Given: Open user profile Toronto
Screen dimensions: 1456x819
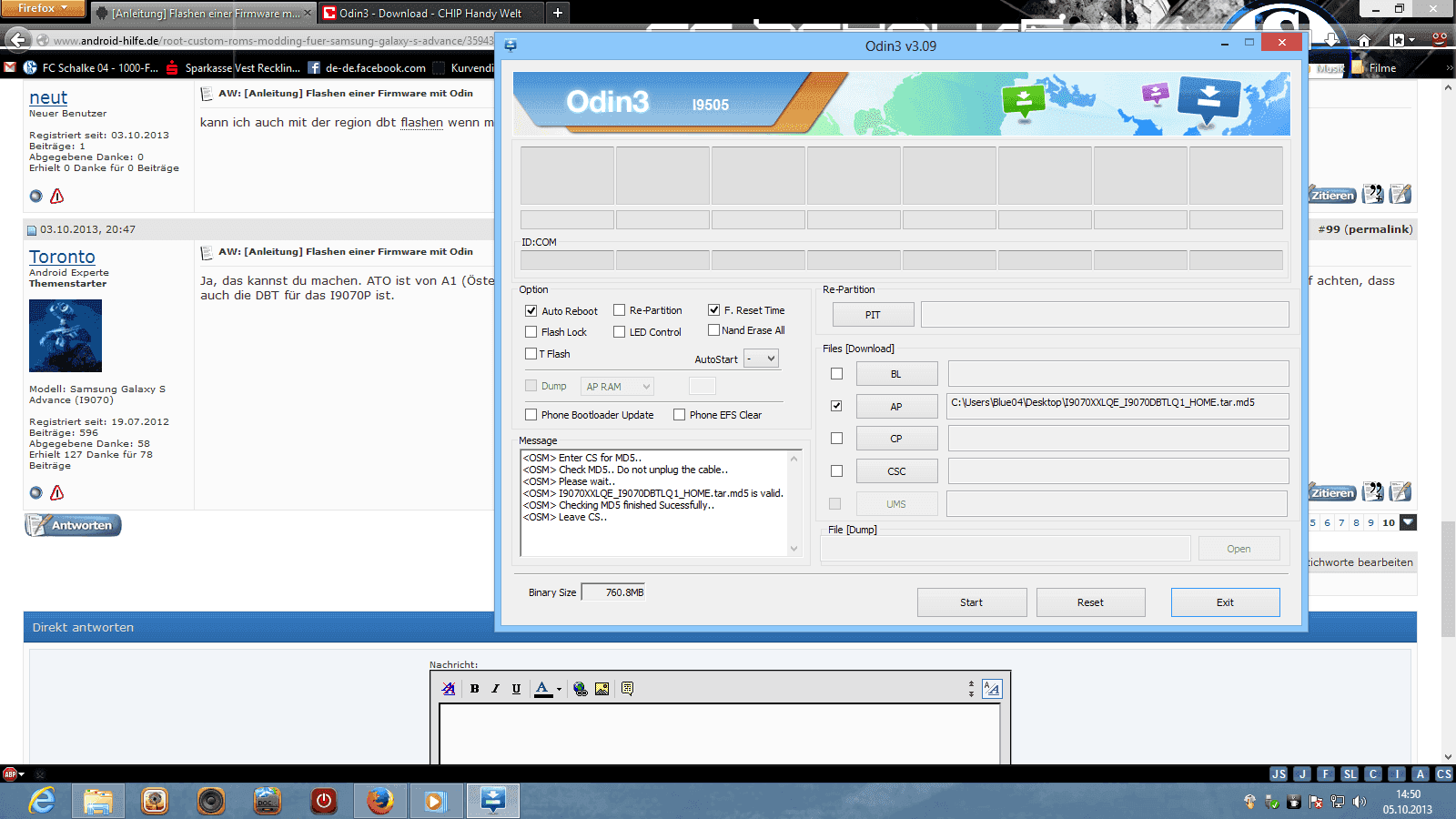Looking at the screenshot, I should (62, 257).
